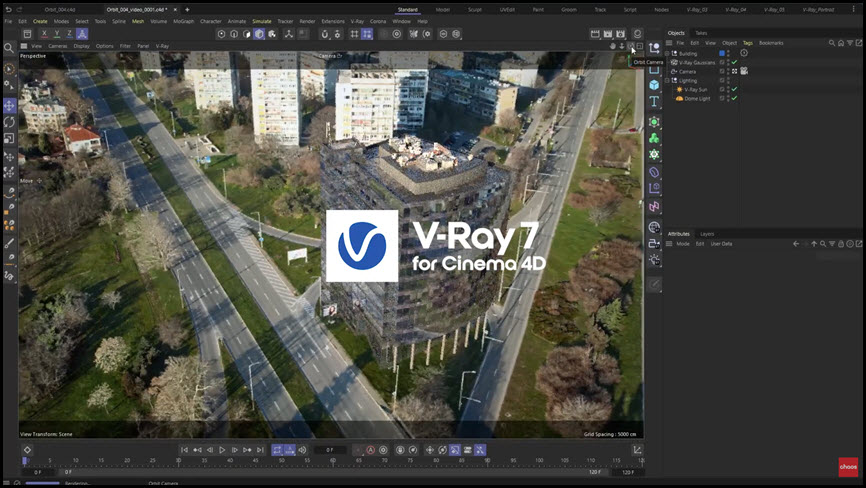
Task: Select the Rotate tool in left toolbar
Action: 9,122
